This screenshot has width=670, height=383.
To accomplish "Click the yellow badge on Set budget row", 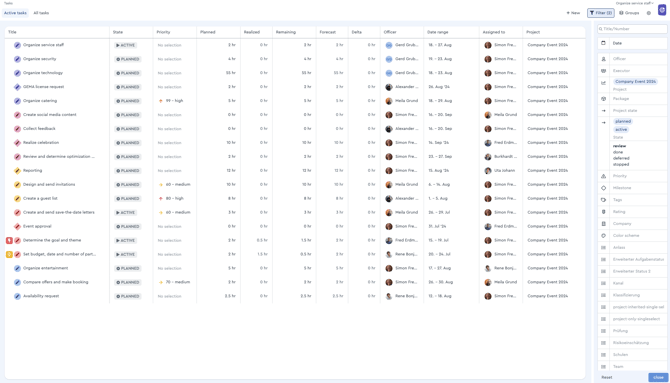I will tap(9, 254).
